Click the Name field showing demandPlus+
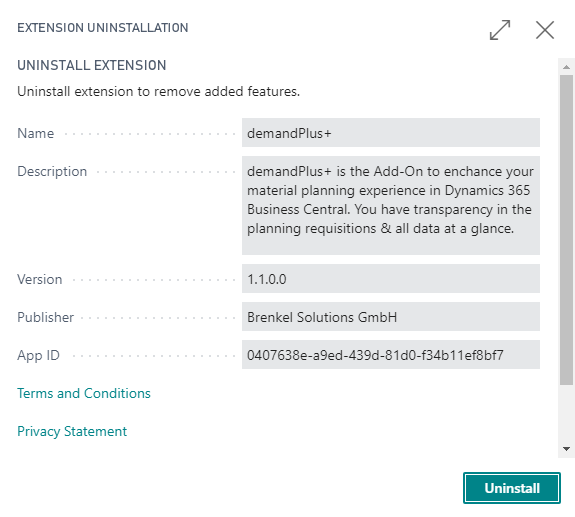Image resolution: width=575 pixels, height=517 pixels. tap(391, 133)
